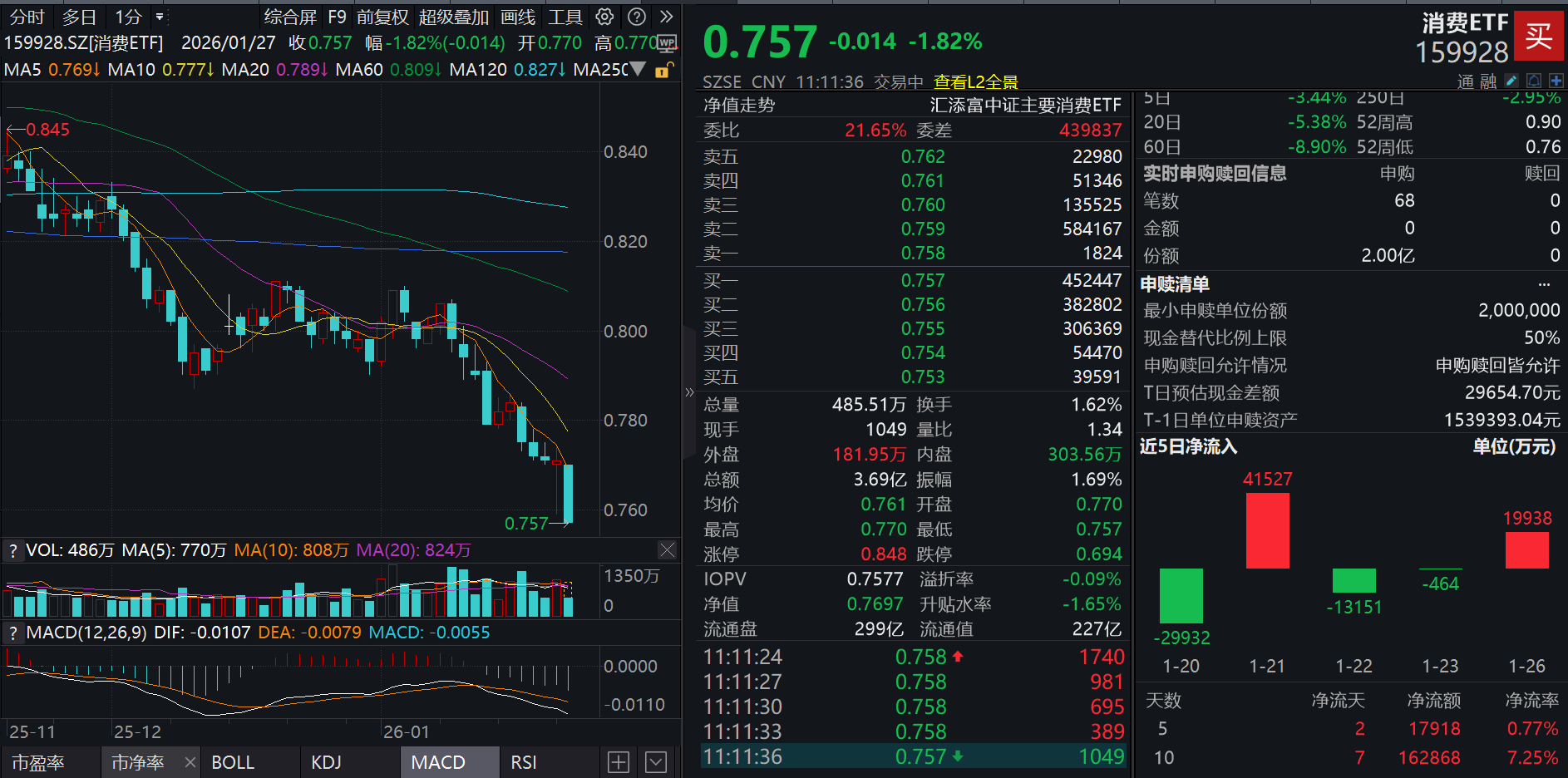Switch to the KDJ indicator tab
This screenshot has height=778, width=1568.
tap(326, 761)
